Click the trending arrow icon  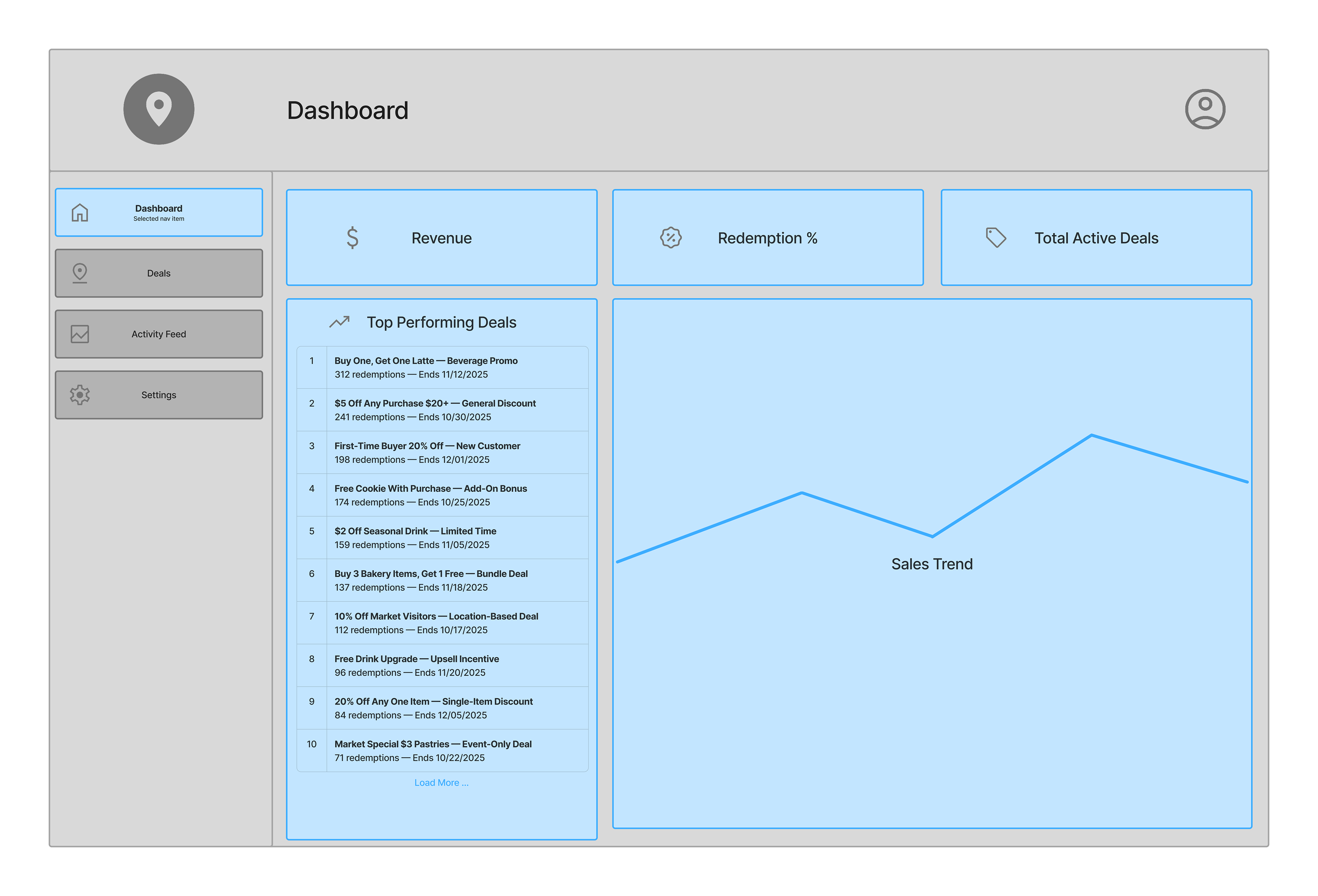pos(339,322)
